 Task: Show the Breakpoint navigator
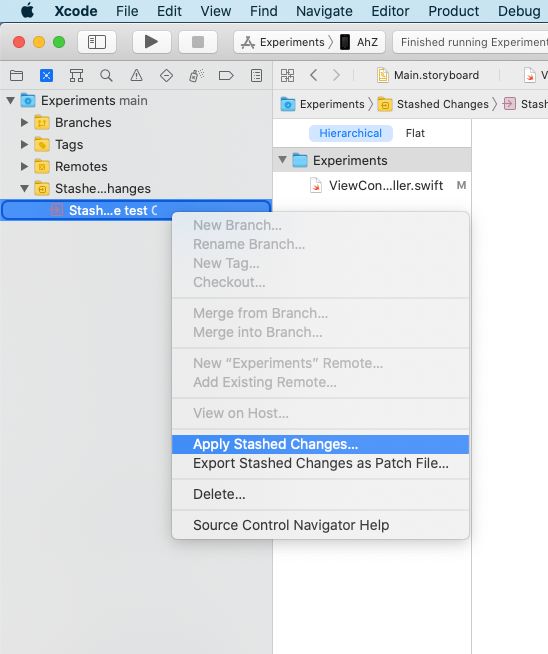pyautogui.click(x=226, y=75)
